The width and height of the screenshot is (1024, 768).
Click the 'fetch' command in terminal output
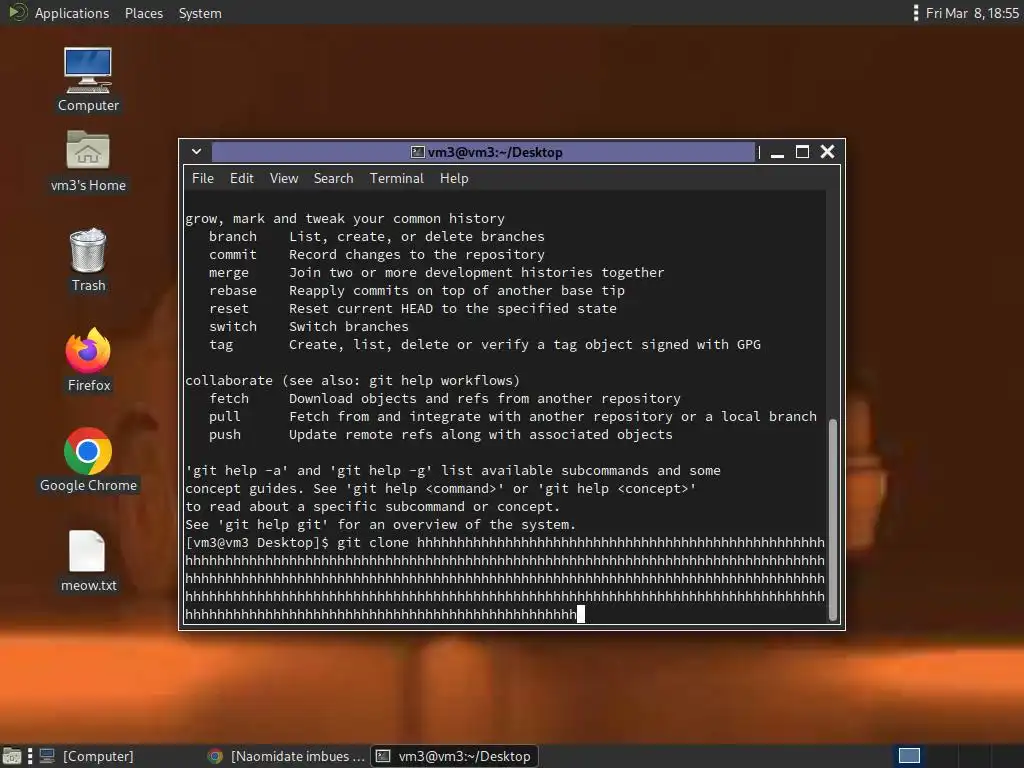point(229,398)
